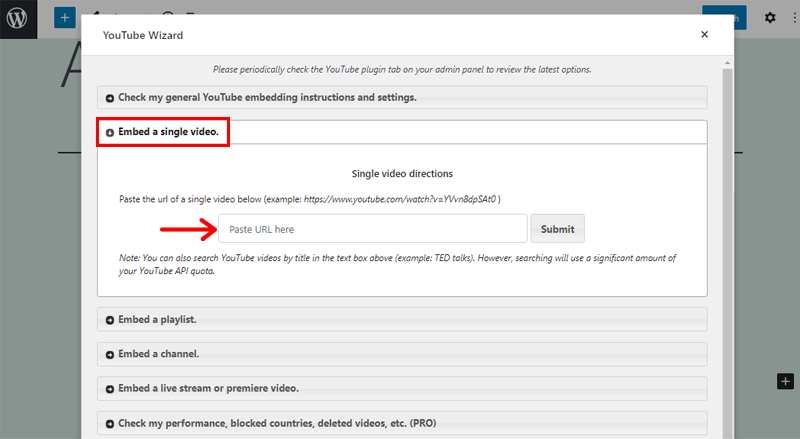This screenshot has height=439, width=800.
Task: Open the editor options three-dot menu
Action: [795, 18]
